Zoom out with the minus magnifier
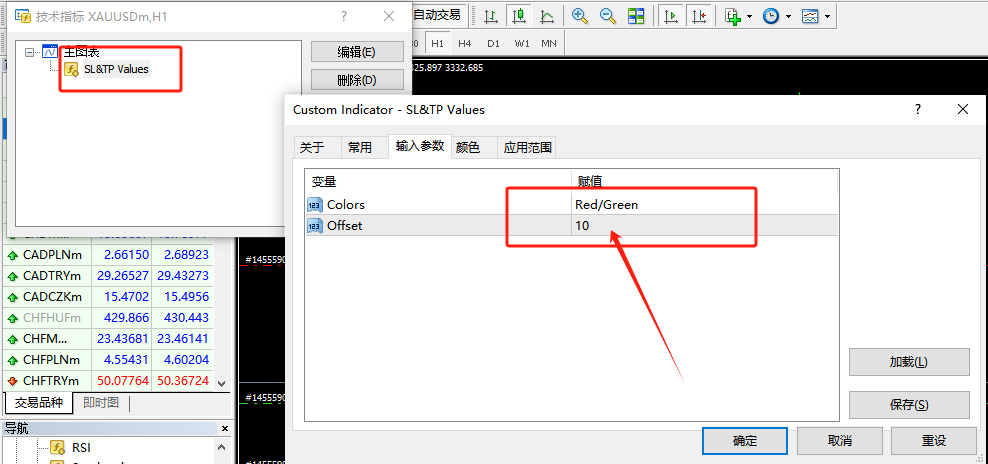Screen dimensions: 988x464 click(x=607, y=16)
